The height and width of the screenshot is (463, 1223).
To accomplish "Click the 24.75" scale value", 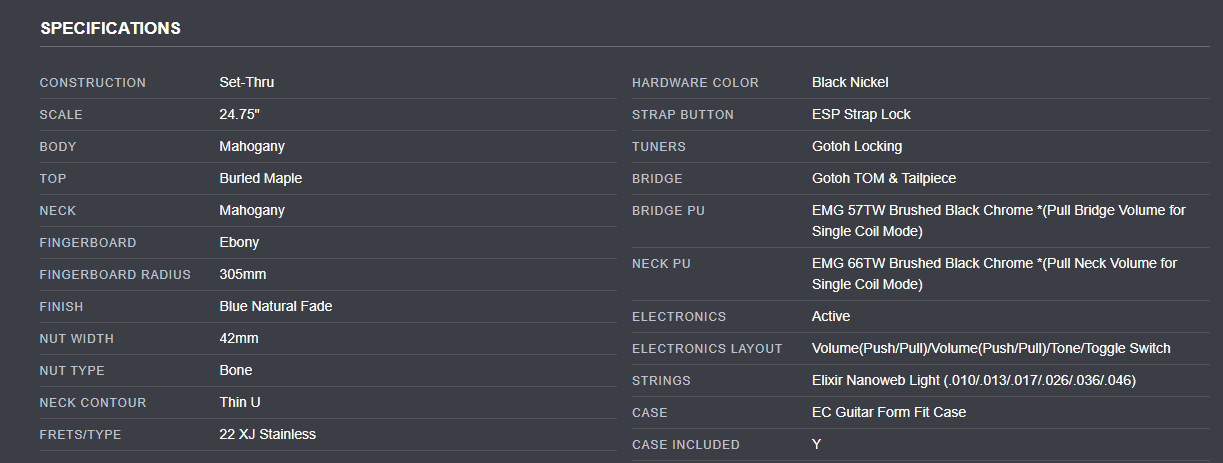I will pyautogui.click(x=239, y=114).
